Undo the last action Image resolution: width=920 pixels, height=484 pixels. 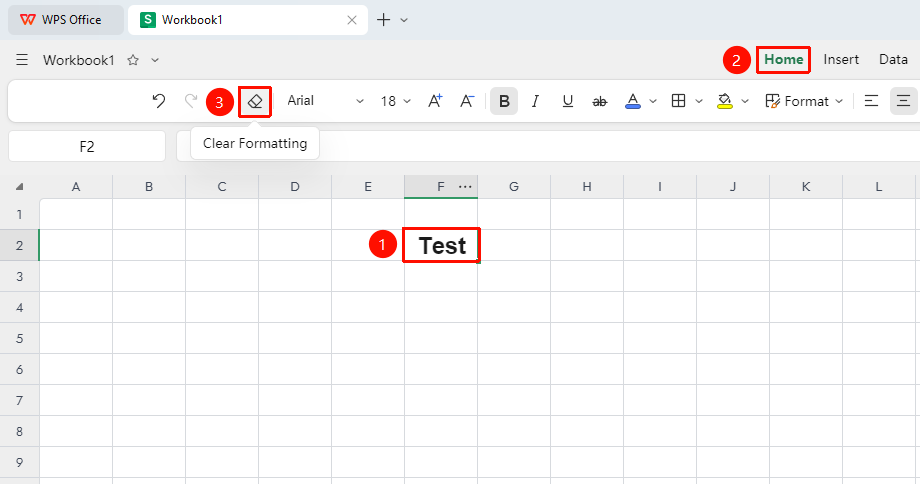(158, 101)
